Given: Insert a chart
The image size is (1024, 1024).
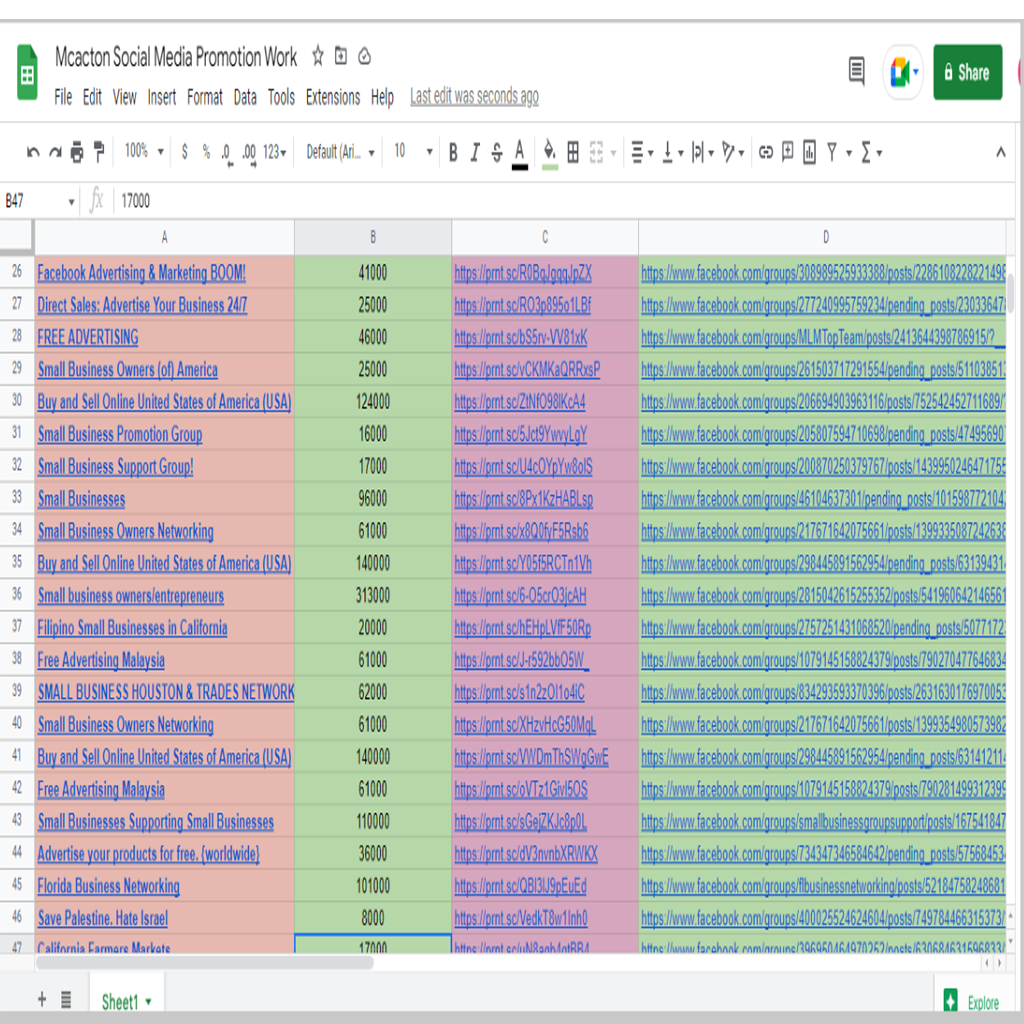Looking at the screenshot, I should 809,153.
